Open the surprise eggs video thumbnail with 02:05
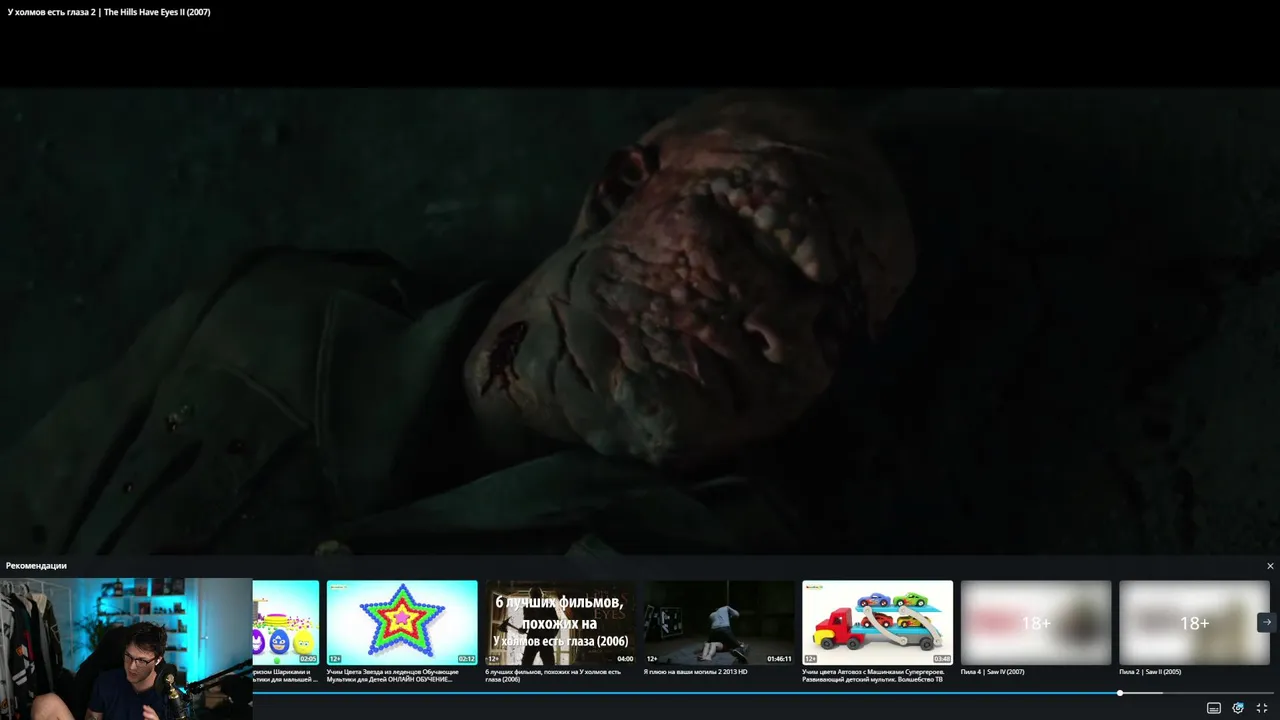This screenshot has width=1280, height=720. 285,622
